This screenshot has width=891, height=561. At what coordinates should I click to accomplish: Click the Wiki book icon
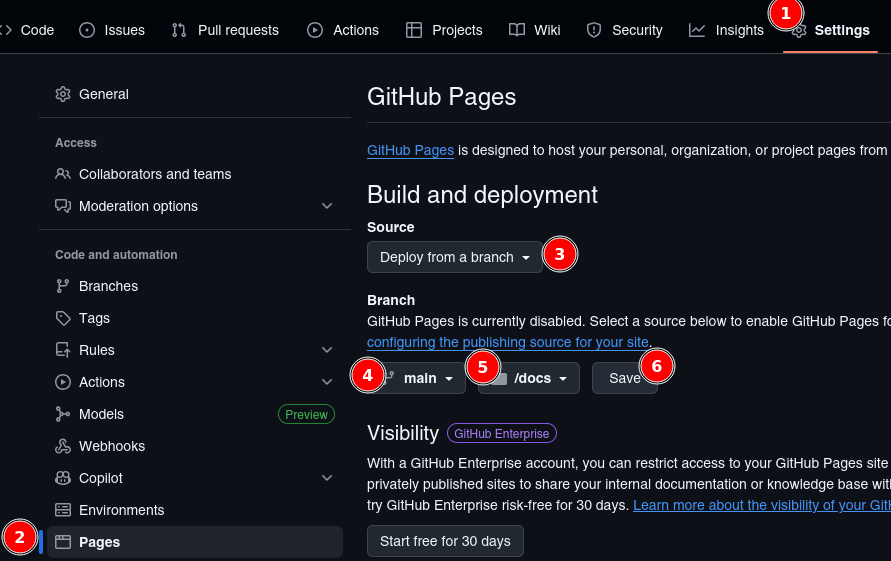pyautogui.click(x=517, y=30)
